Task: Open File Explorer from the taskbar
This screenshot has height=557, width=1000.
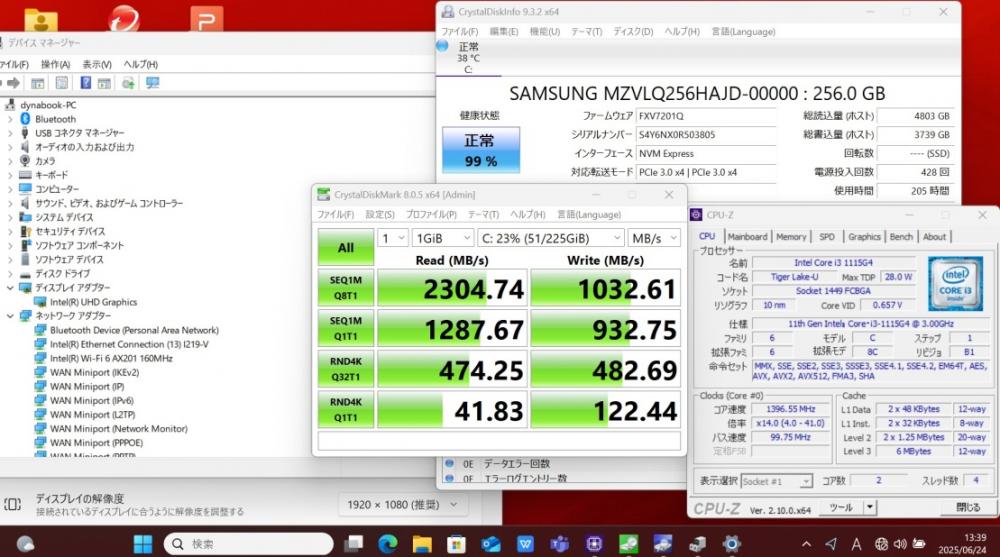Action: 422,544
